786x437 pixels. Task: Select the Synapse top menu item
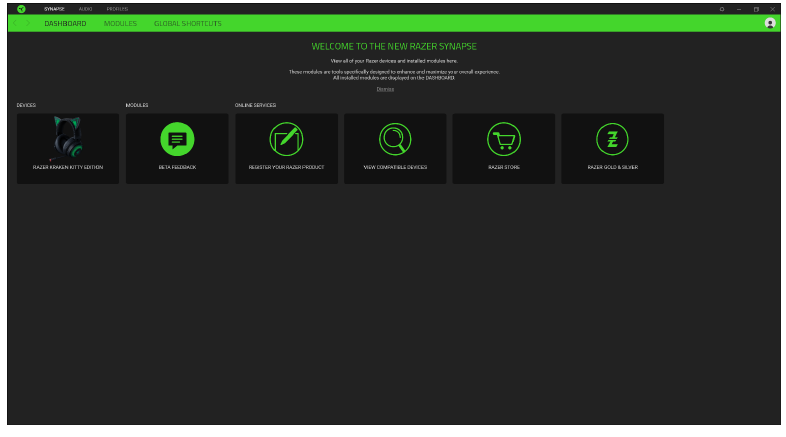pos(54,9)
